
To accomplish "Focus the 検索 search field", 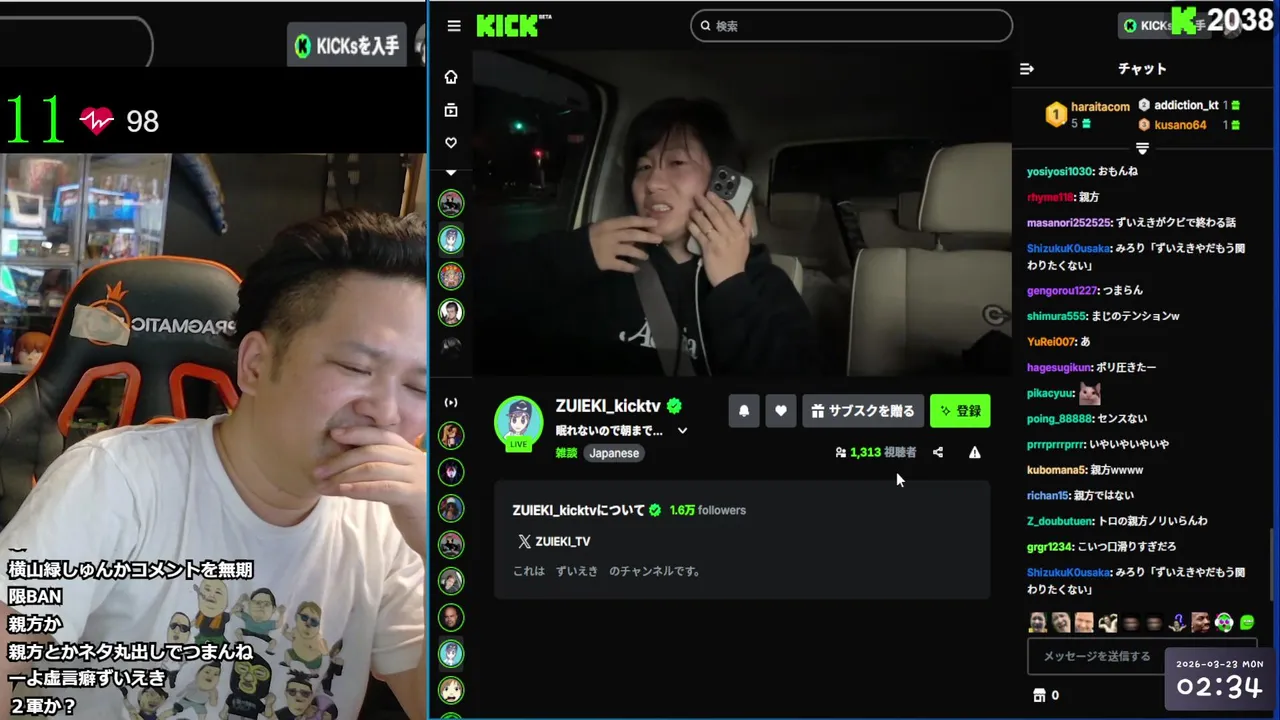I will point(852,26).
